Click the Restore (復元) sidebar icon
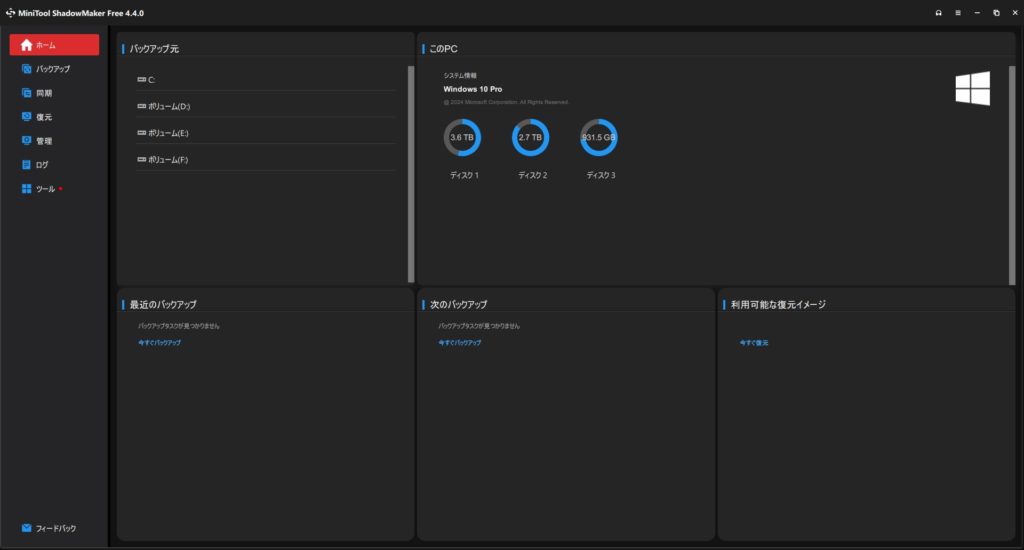 (27, 117)
